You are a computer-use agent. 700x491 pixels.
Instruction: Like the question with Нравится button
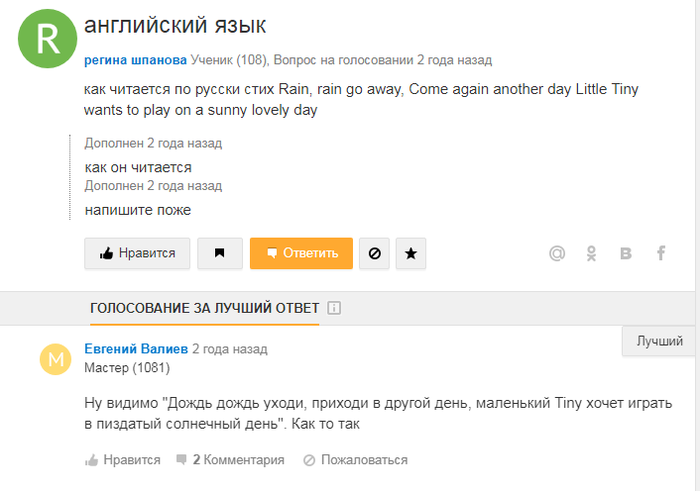(136, 254)
